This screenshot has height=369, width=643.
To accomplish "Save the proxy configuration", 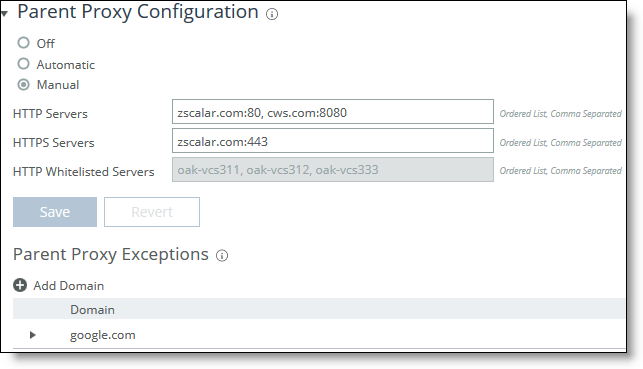I will (55, 212).
